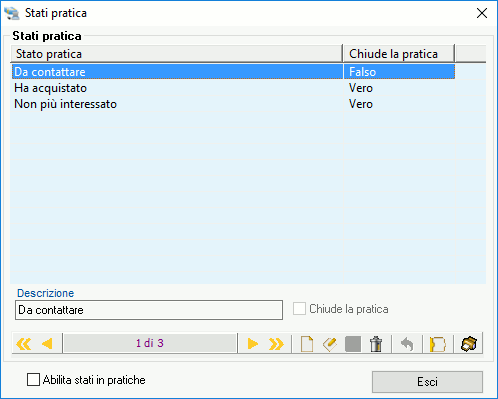Undo changes with curved arrow icon
498x399 pixels.
407,344
